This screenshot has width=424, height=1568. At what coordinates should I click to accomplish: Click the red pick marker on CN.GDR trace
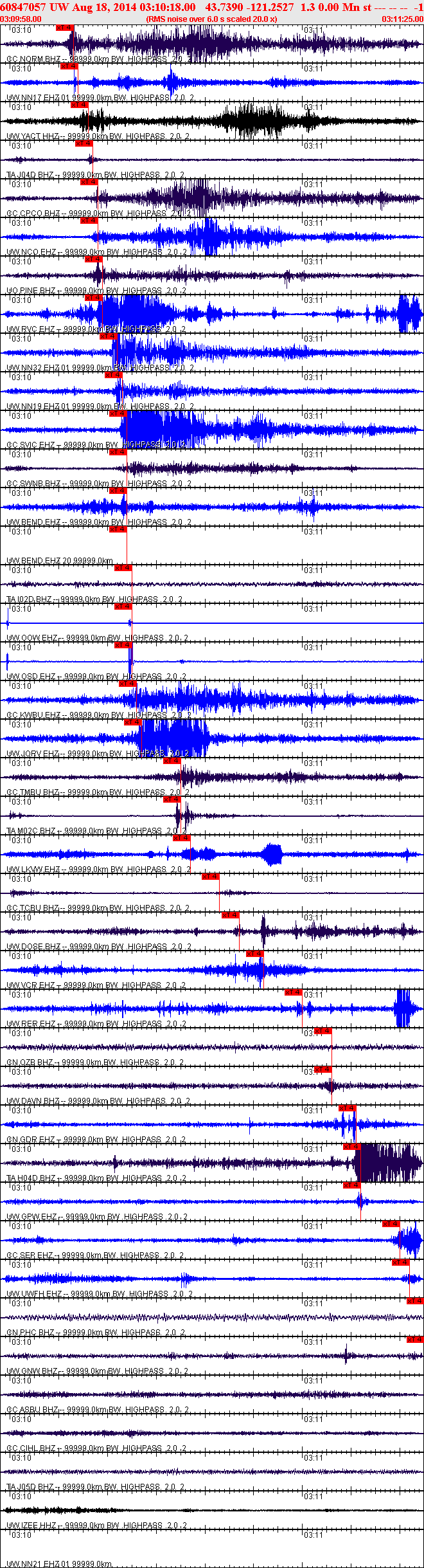pos(347,1108)
